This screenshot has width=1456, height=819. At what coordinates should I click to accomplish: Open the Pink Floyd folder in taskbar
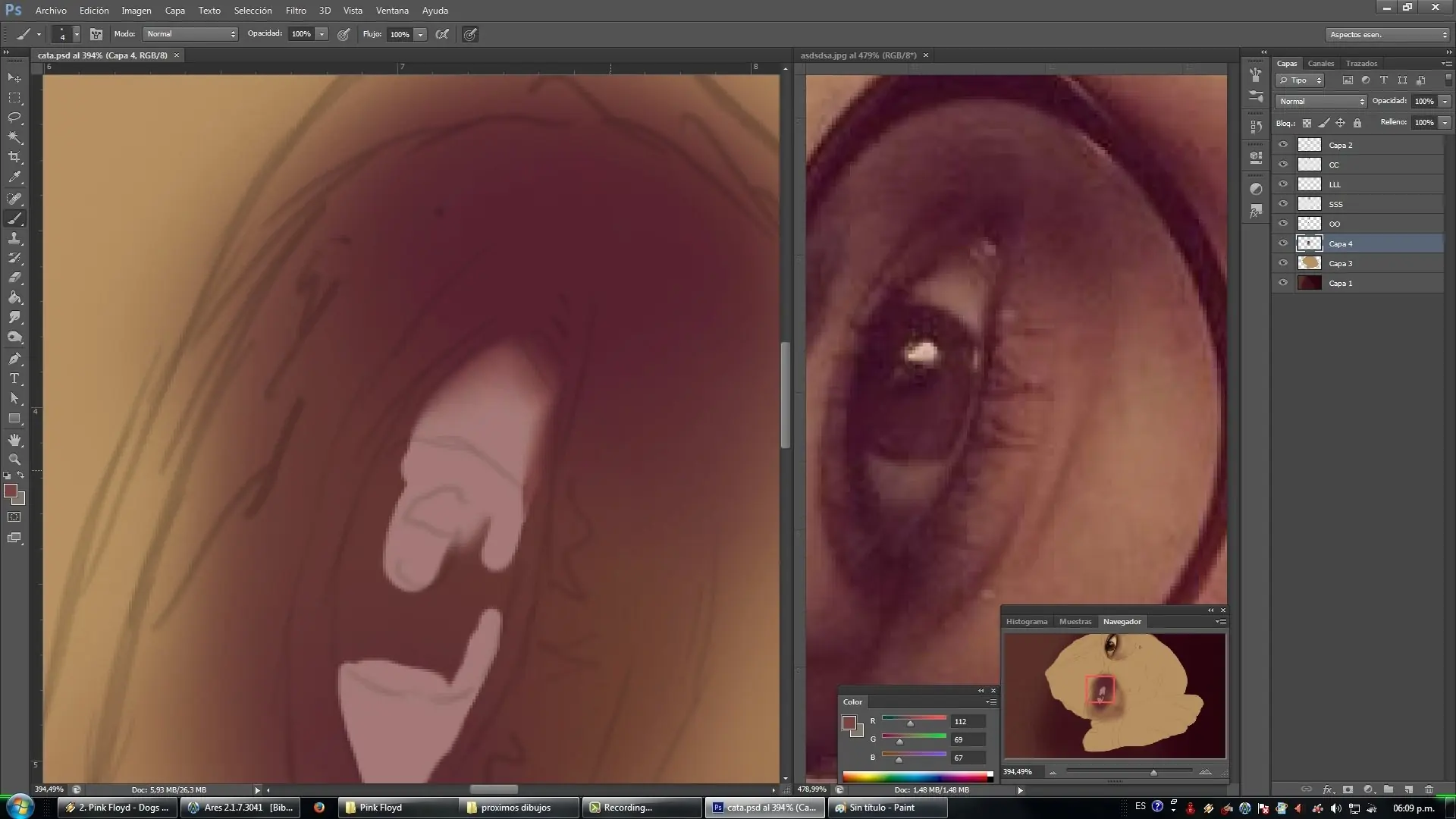tap(397, 808)
